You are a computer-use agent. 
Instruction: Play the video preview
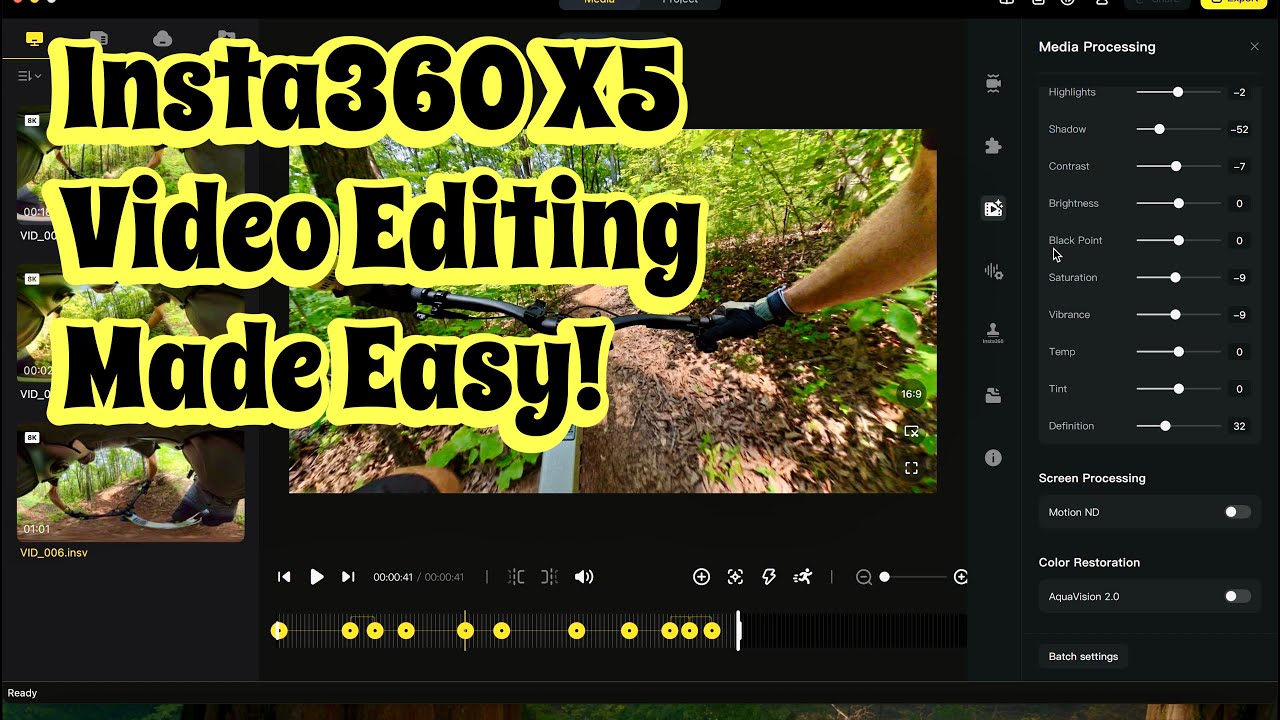click(x=316, y=577)
